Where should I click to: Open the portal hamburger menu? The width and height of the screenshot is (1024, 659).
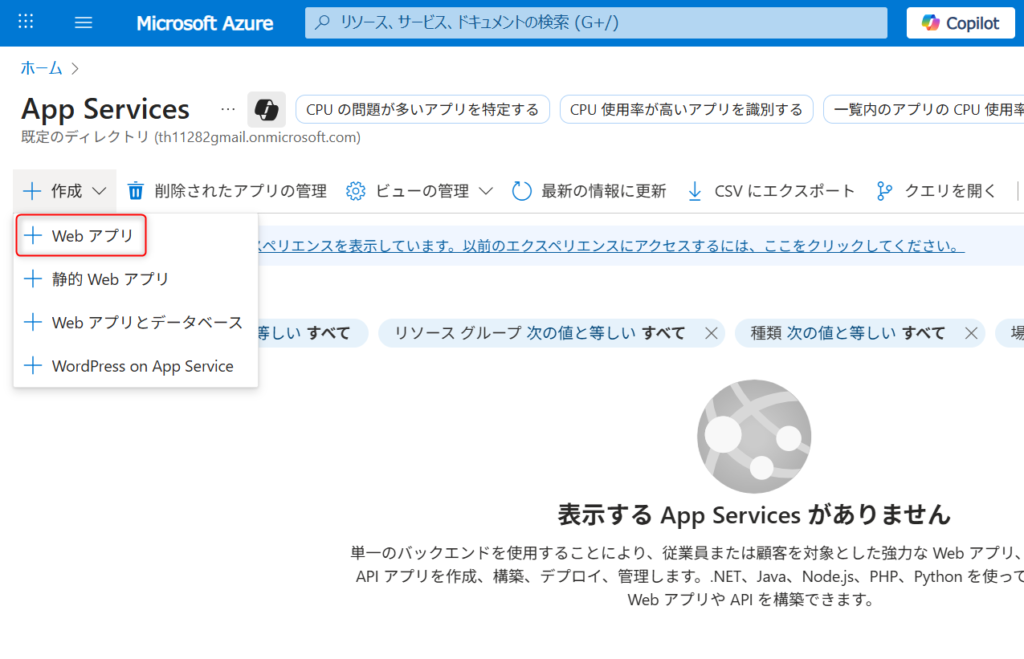pos(83,23)
